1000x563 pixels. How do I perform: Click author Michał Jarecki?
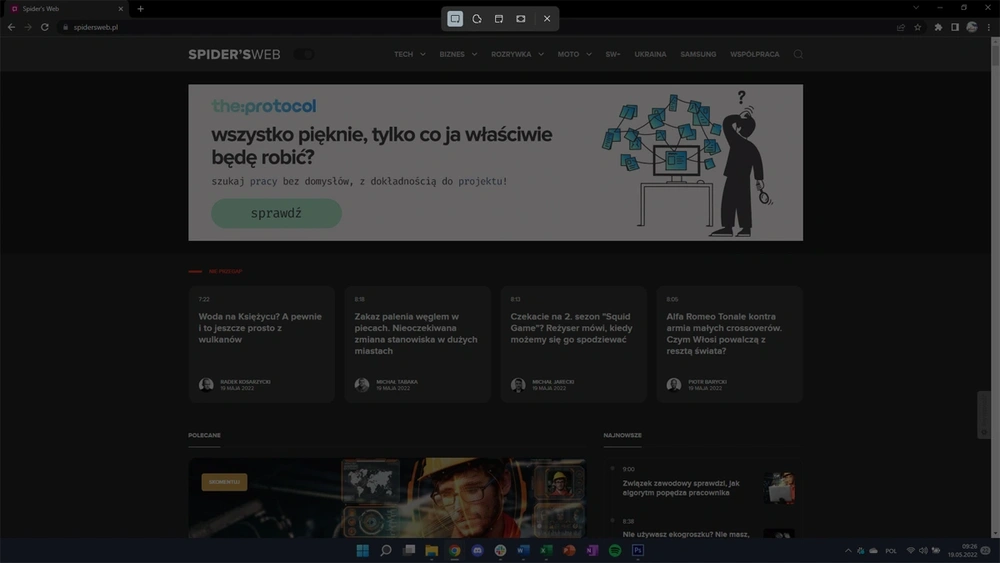tap(553, 382)
